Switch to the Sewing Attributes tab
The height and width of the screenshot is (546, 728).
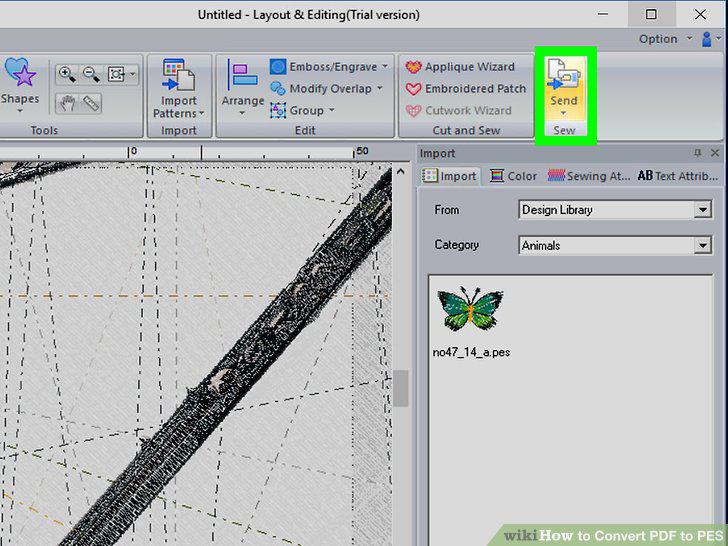pos(588,176)
